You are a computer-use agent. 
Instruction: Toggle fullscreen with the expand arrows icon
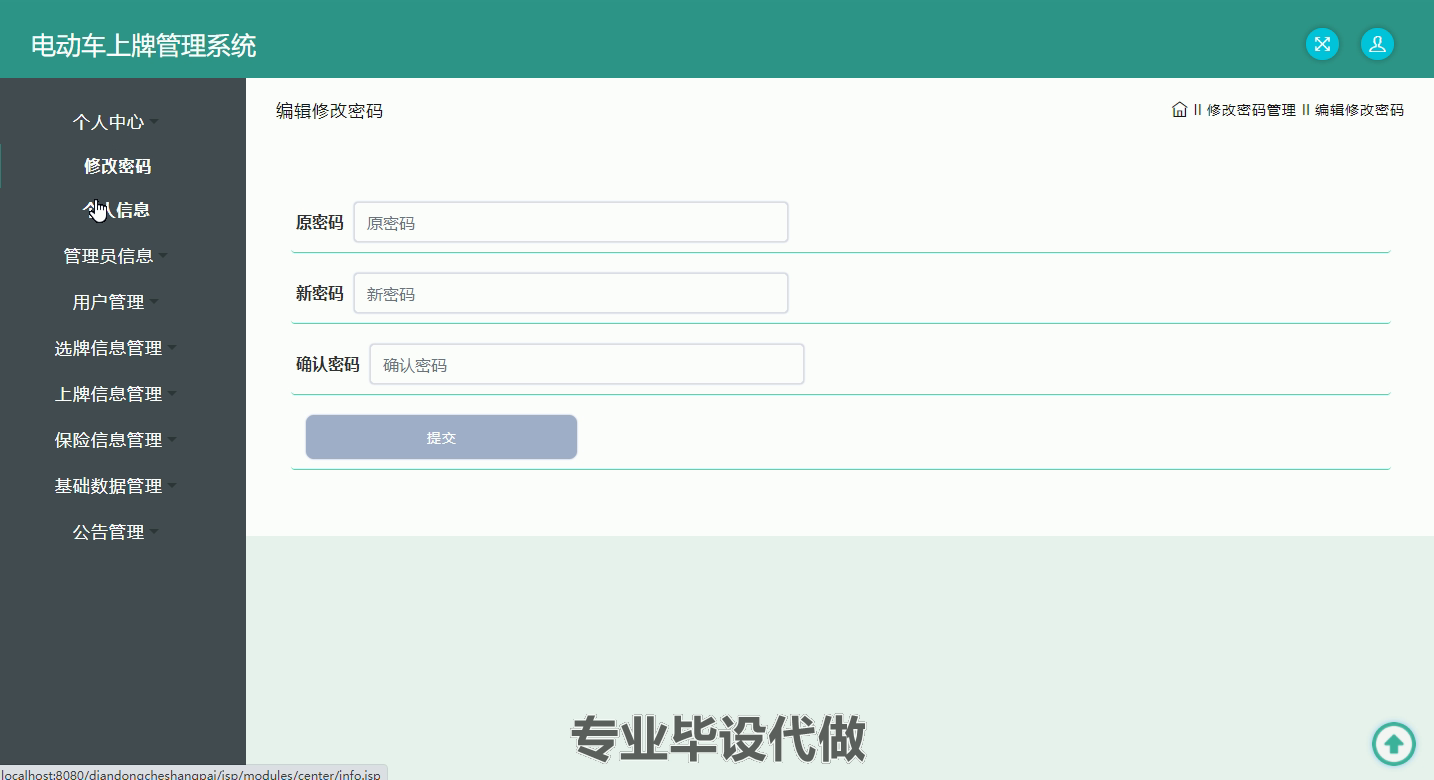[1322, 44]
